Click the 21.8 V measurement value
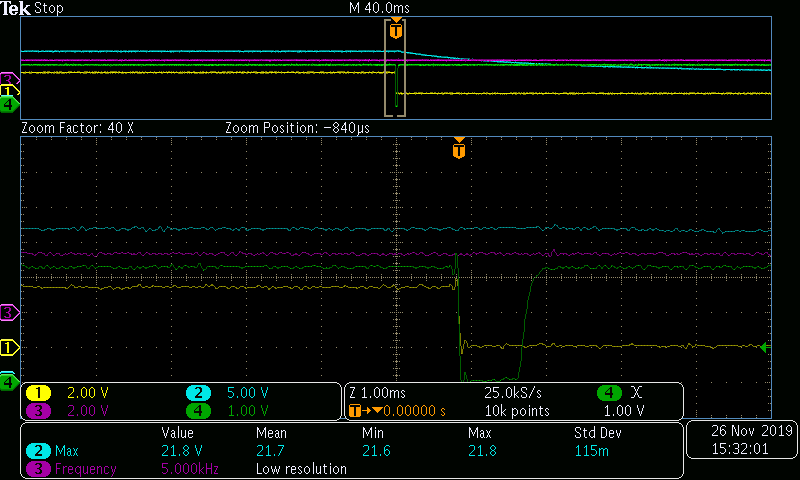 [182, 451]
